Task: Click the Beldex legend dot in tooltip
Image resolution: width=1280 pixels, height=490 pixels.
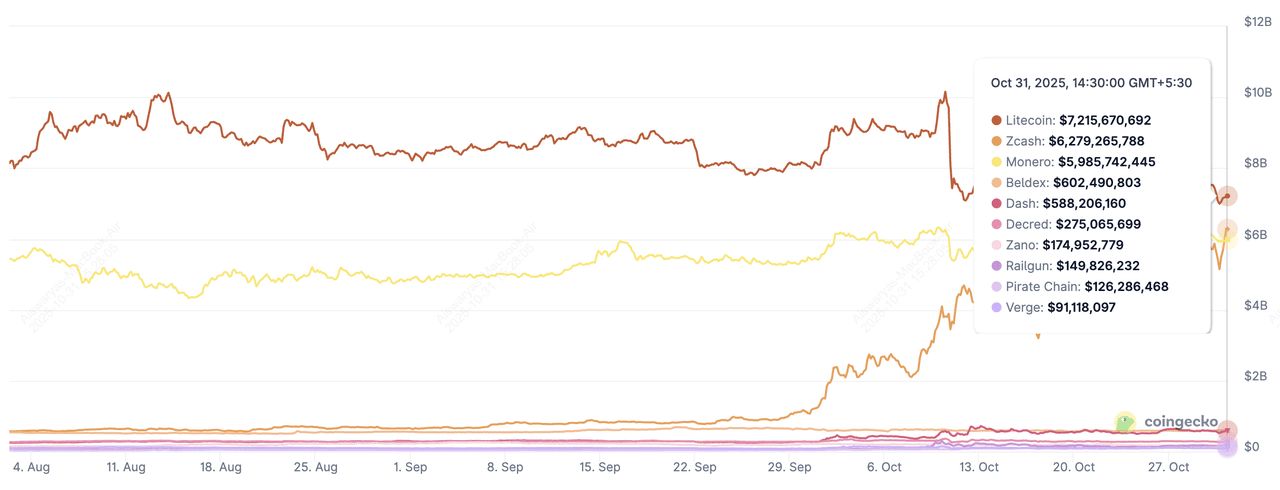Action: pos(996,183)
